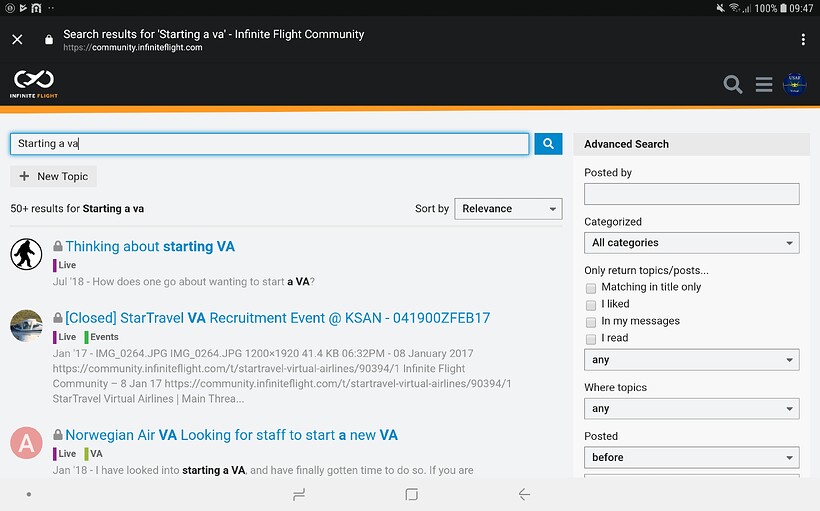Open the 'Where topics' any dropdown
820x511 pixels.
tap(691, 408)
